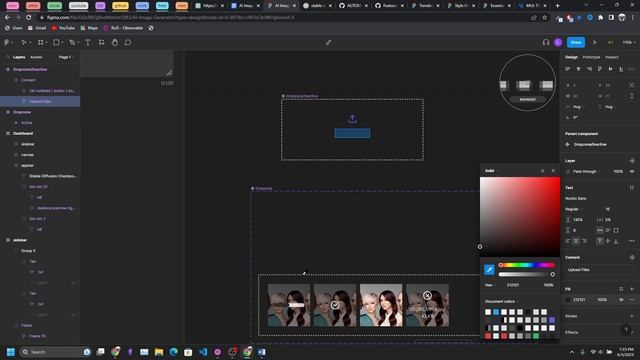
Task: Set text vertical align middle
Action: [x=608, y=241]
